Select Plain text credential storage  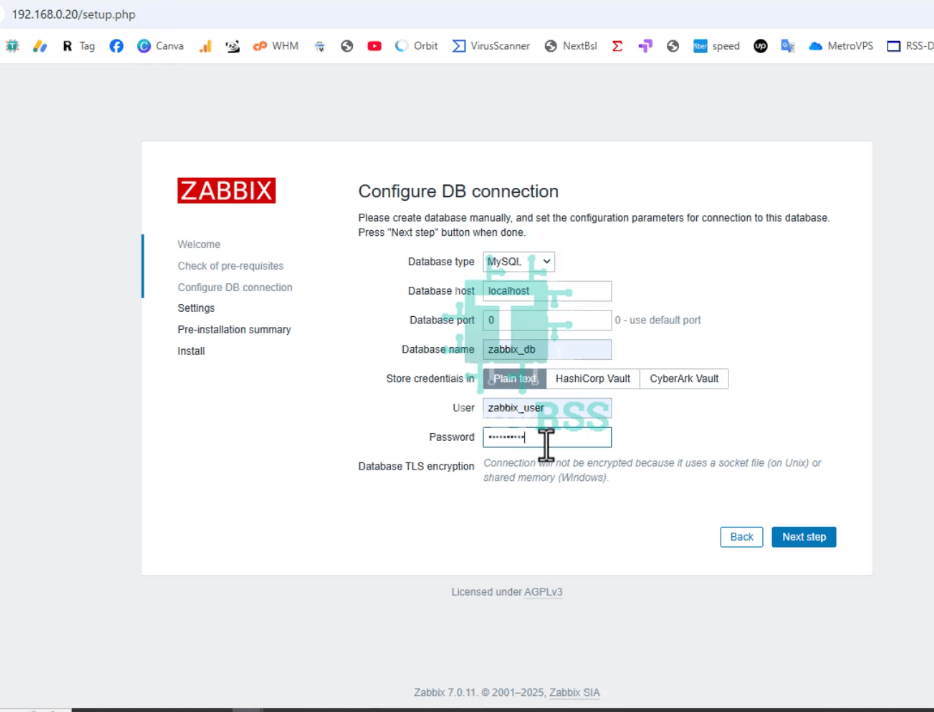click(513, 378)
